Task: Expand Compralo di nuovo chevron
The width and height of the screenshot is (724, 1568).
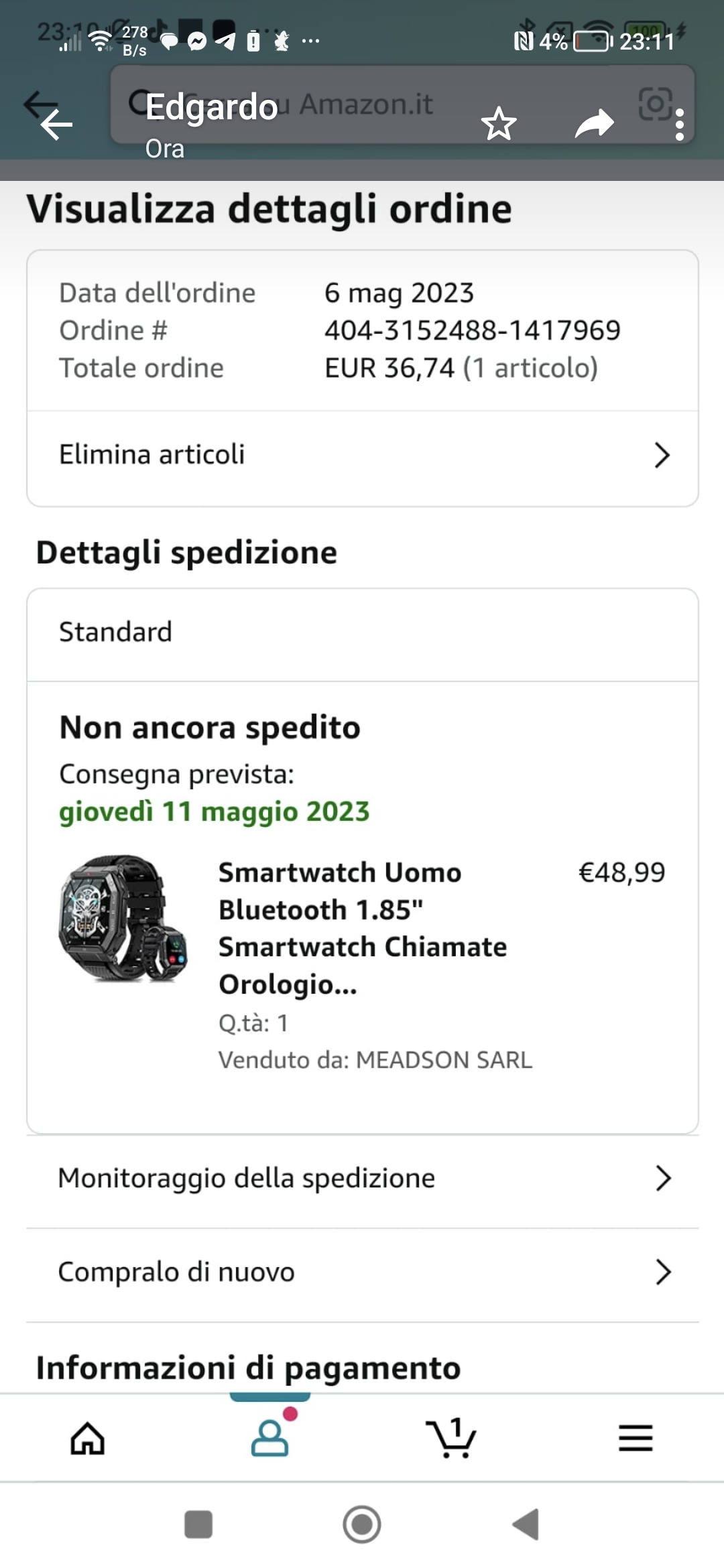Action: coord(662,1272)
